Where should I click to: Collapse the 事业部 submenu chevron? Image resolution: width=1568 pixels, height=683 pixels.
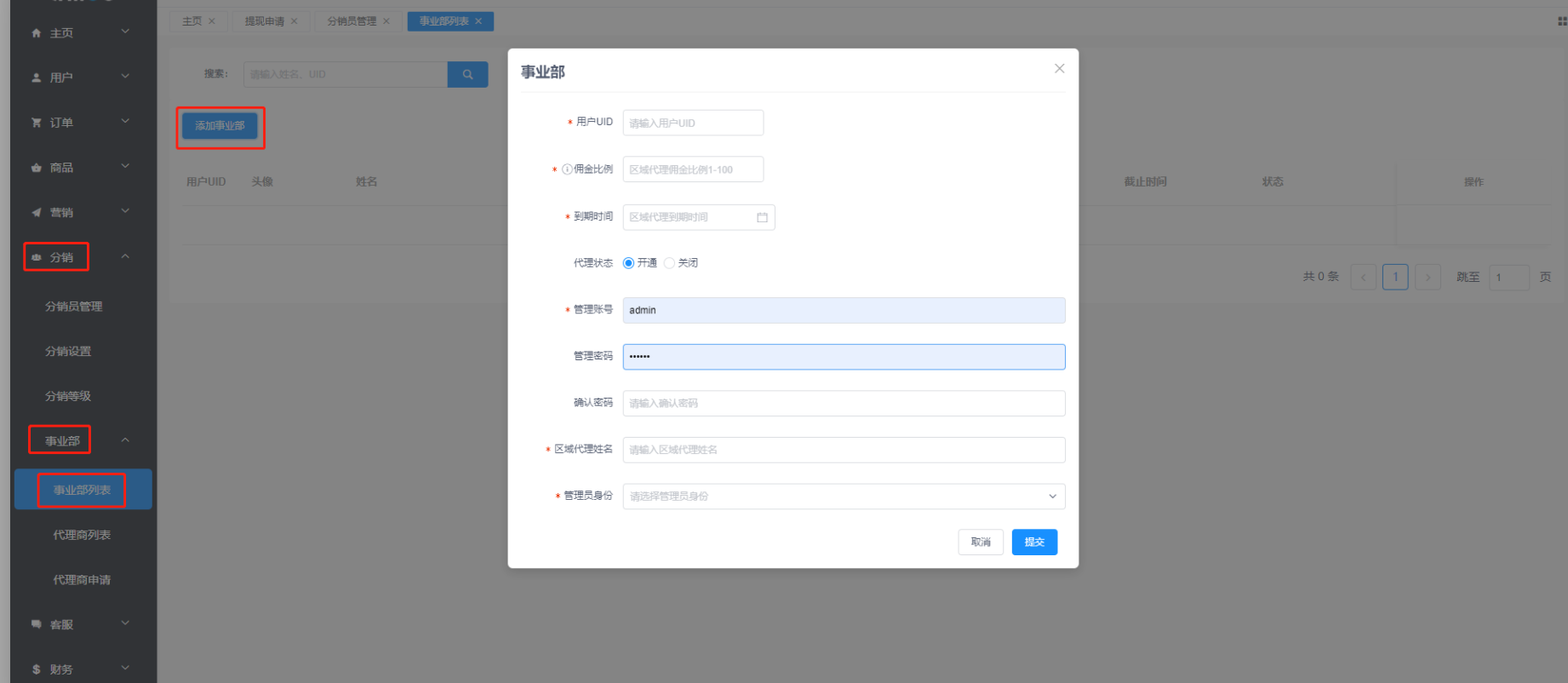[x=125, y=440]
